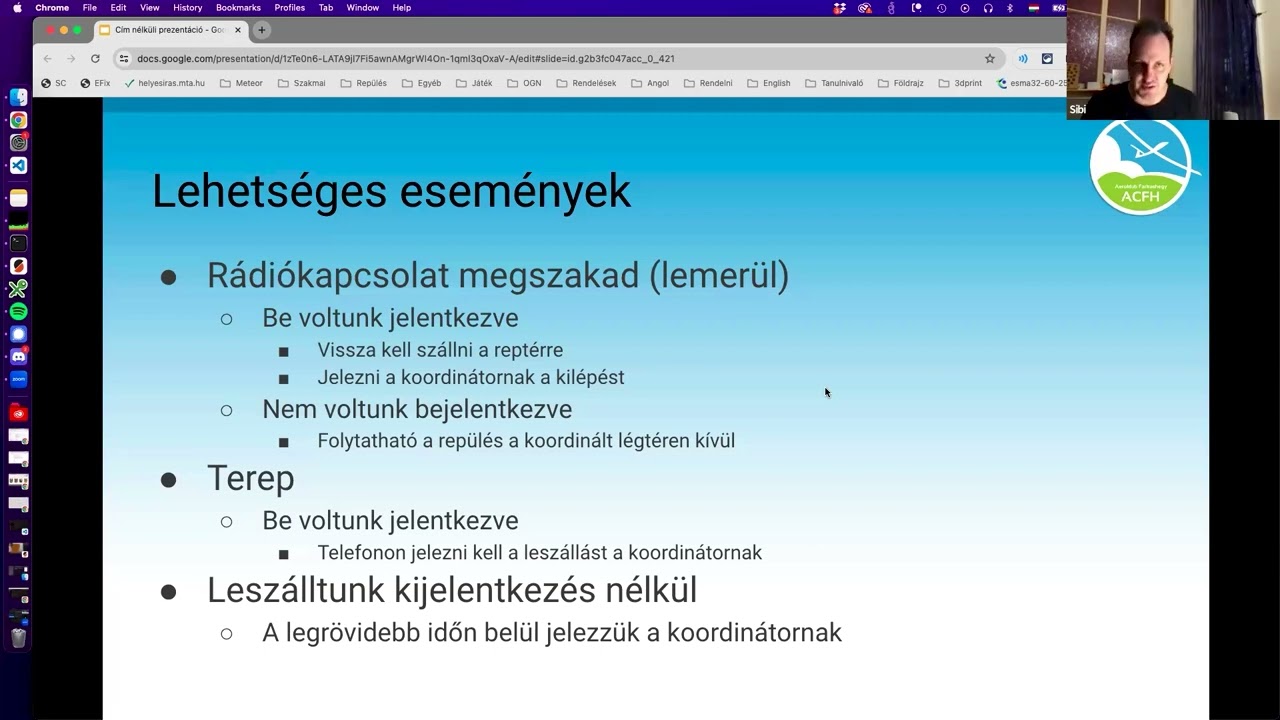Expand the Szakmai bookmarks folder
This screenshot has width=1280, height=720.
(301, 83)
